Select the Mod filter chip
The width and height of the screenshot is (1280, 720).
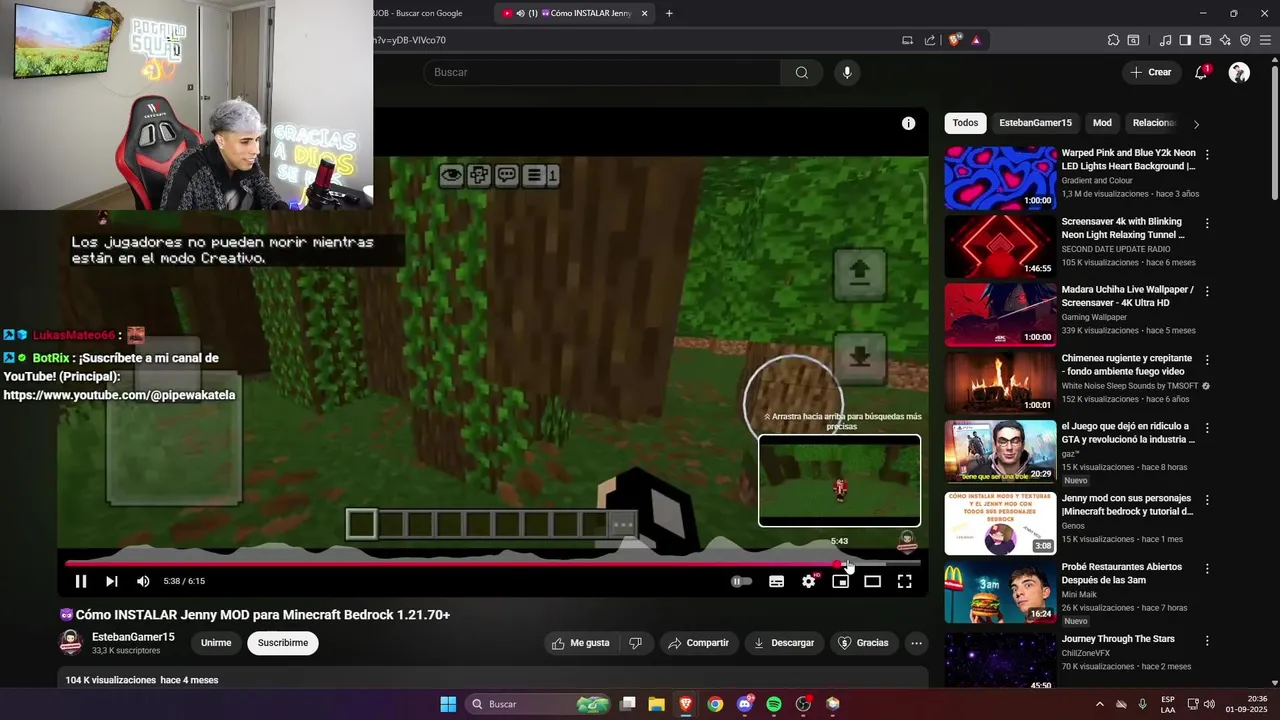pos(1102,123)
